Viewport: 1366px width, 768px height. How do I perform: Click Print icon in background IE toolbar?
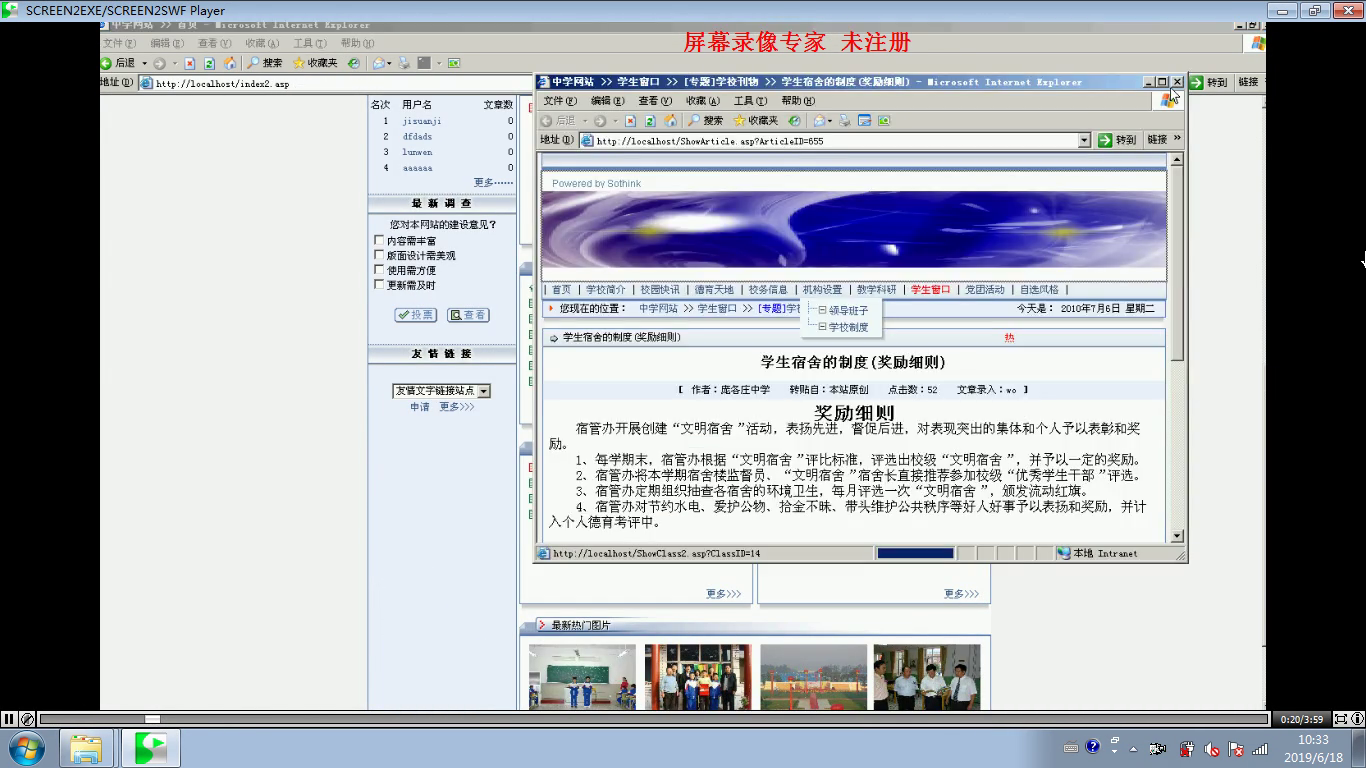point(404,63)
